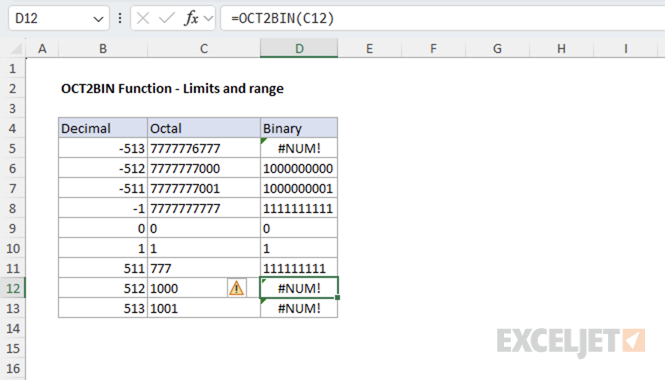Screen dimensions: 665x380
Task: Select the active #NUM! cell D12
Action: point(299,288)
